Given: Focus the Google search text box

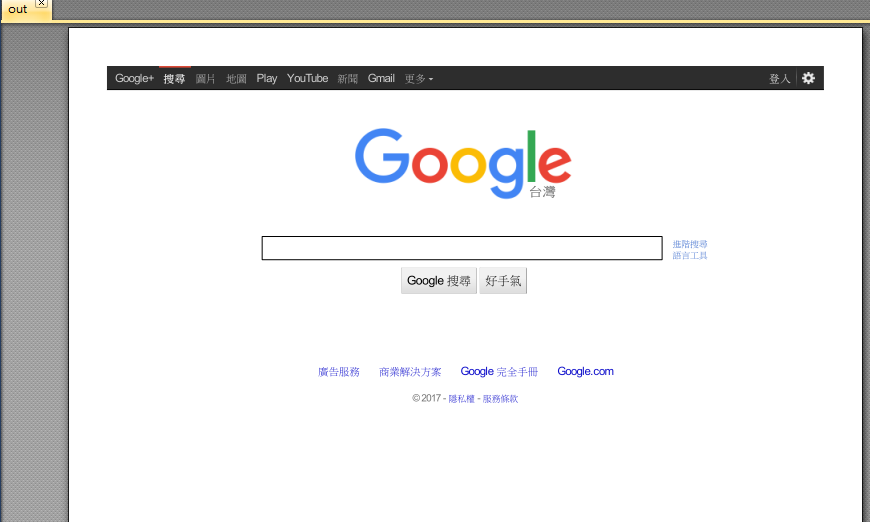Looking at the screenshot, I should 462,248.
